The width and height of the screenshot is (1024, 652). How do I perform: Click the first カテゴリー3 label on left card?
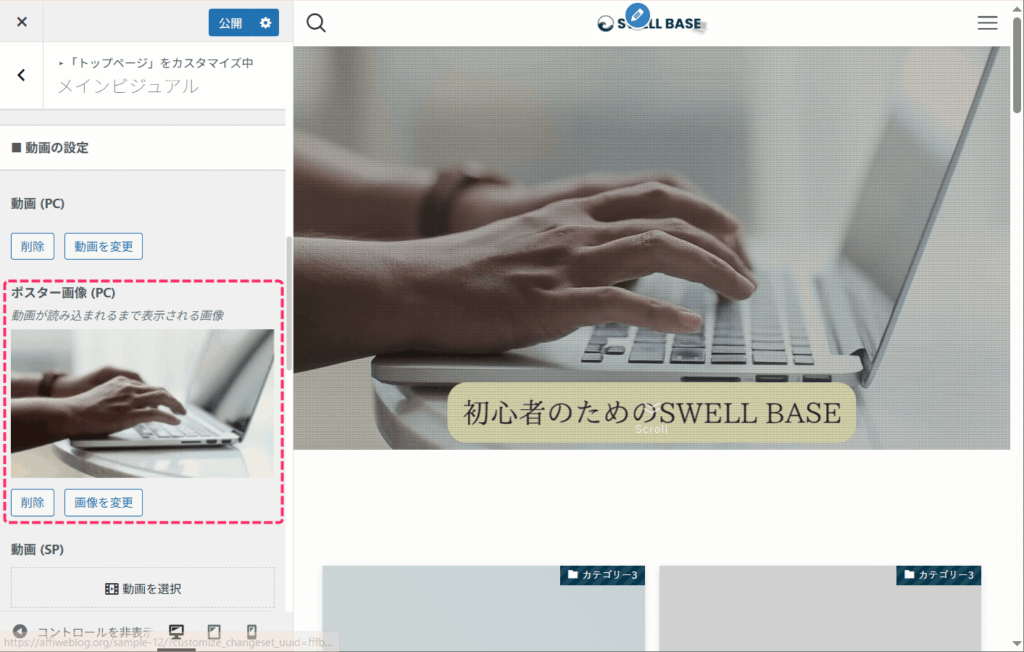click(x=602, y=575)
